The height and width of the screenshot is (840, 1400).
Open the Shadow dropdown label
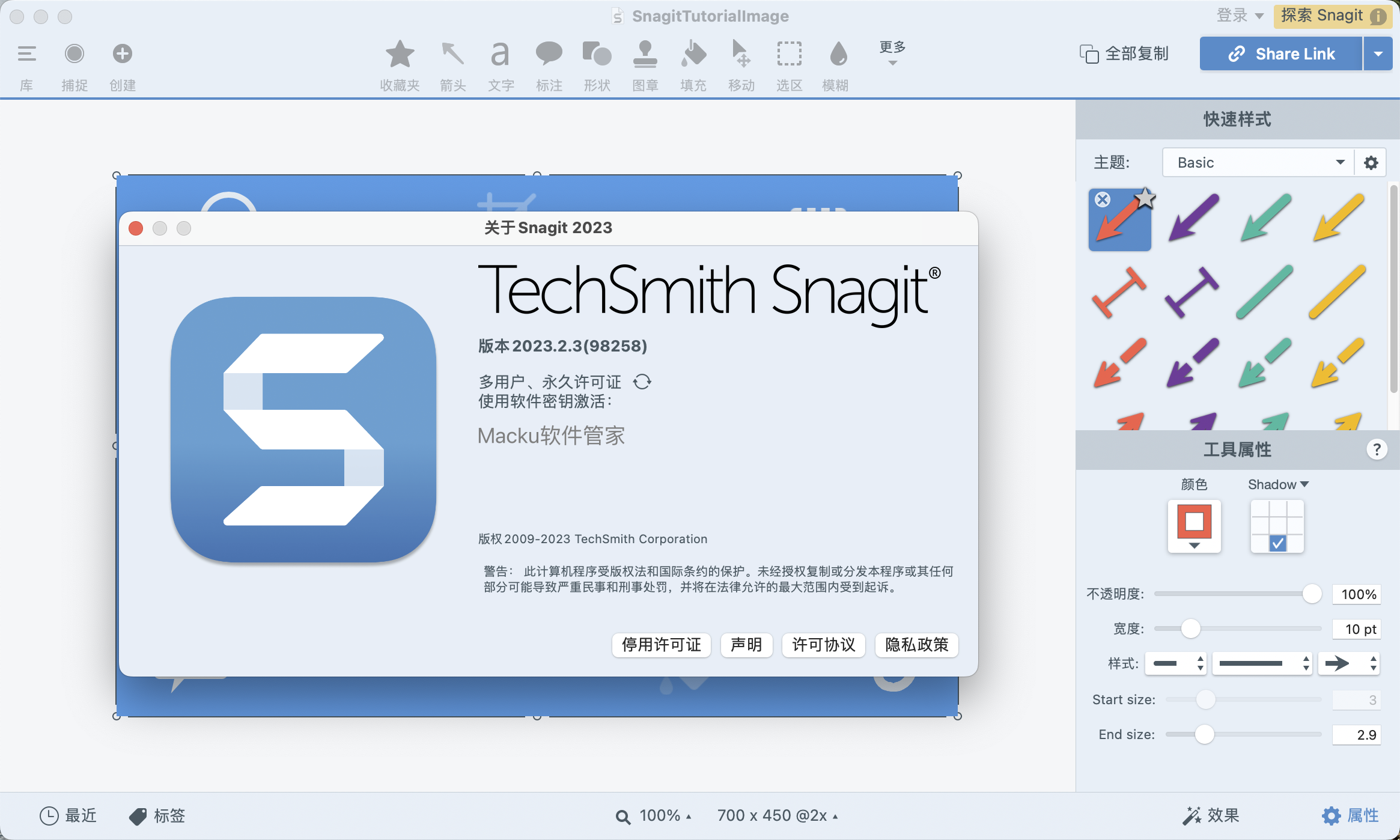tap(1278, 484)
